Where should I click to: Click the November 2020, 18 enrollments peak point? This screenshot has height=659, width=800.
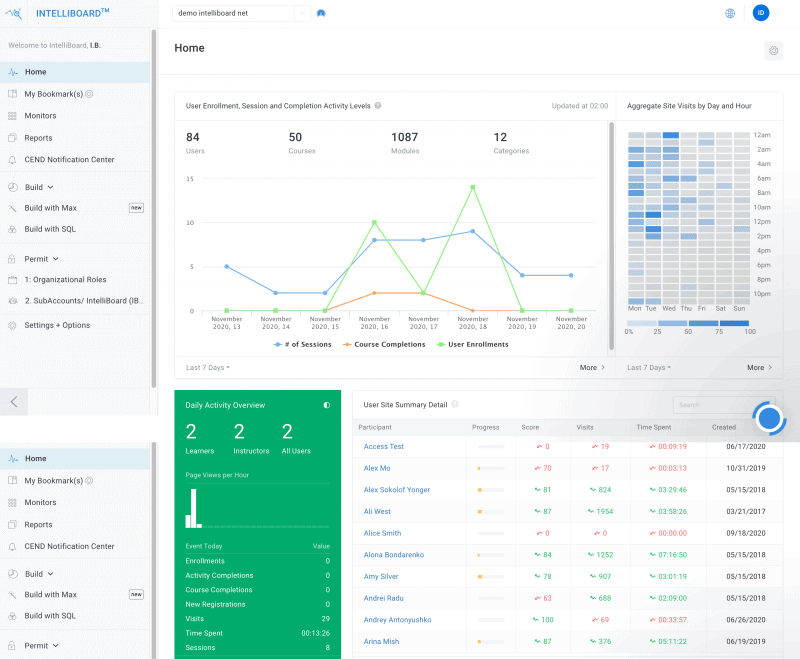click(x=473, y=187)
